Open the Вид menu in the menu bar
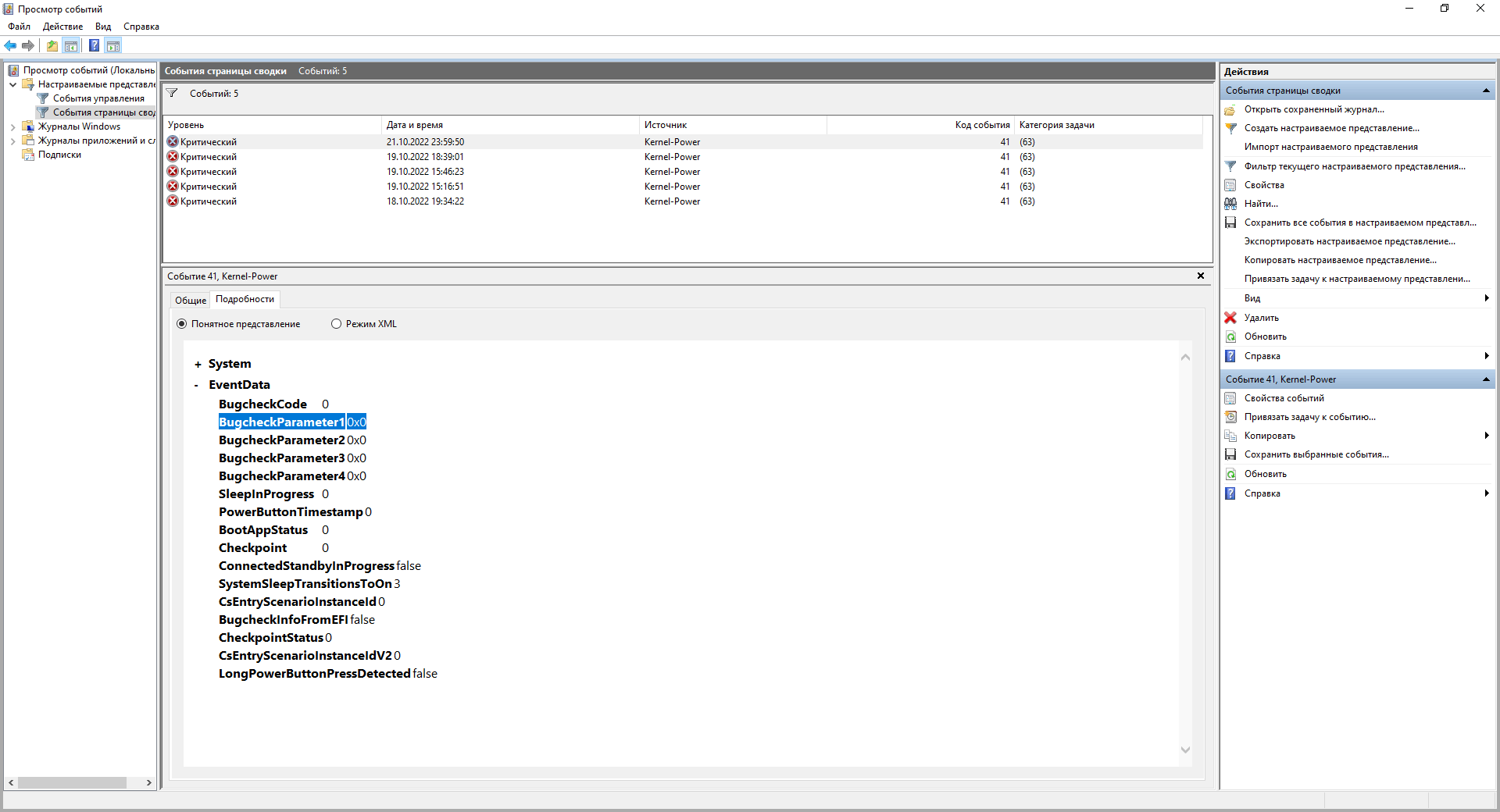Image resolution: width=1500 pixels, height=812 pixels. (103, 27)
